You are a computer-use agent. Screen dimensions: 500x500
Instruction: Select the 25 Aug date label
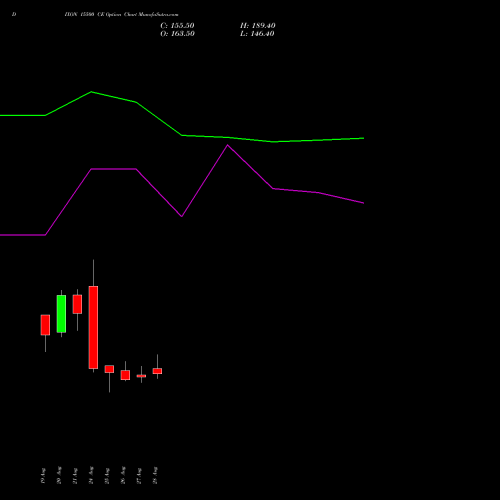(x=107, y=476)
